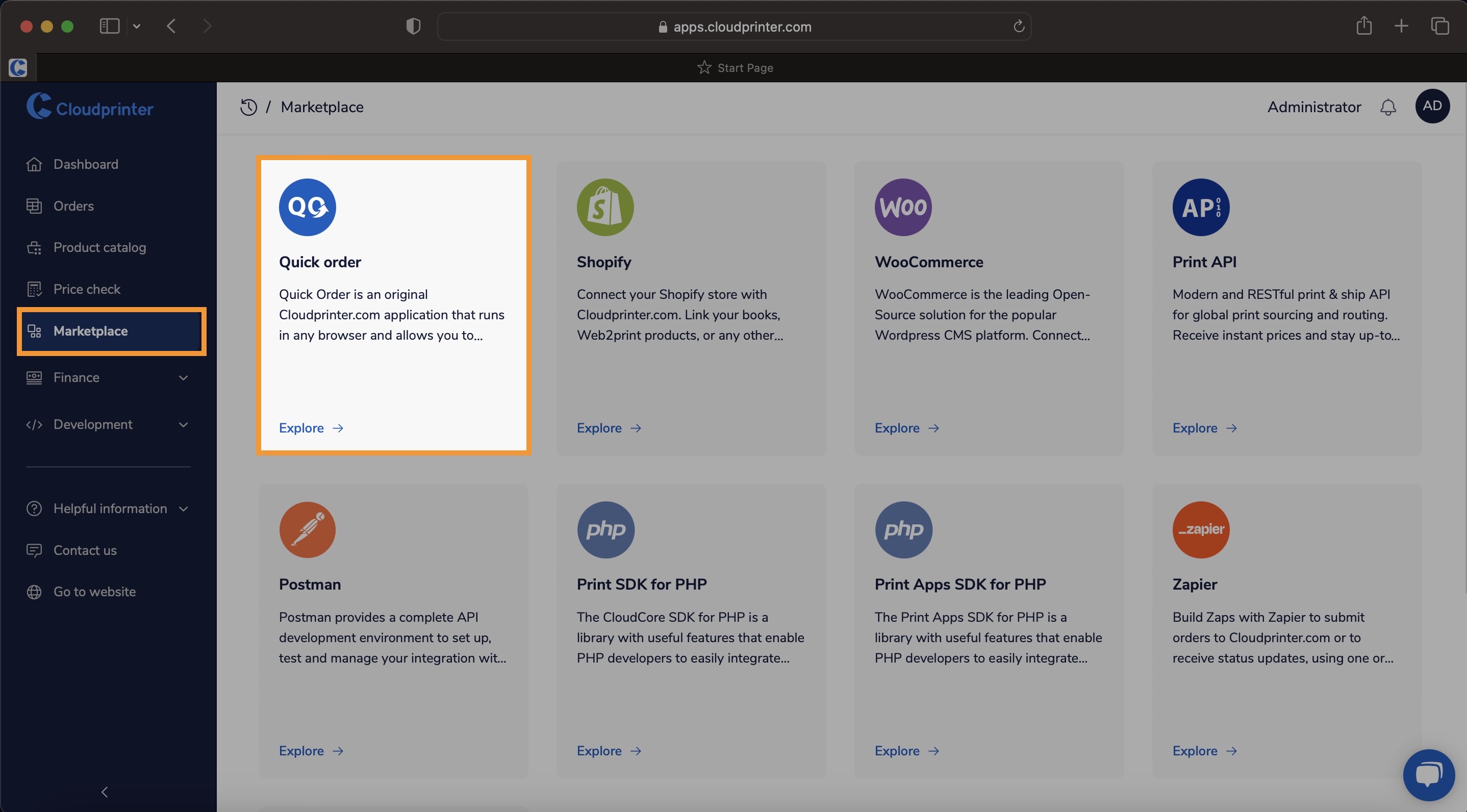Click the Finance sidebar icon
Screen dimensions: 1467x812
(x=34, y=377)
